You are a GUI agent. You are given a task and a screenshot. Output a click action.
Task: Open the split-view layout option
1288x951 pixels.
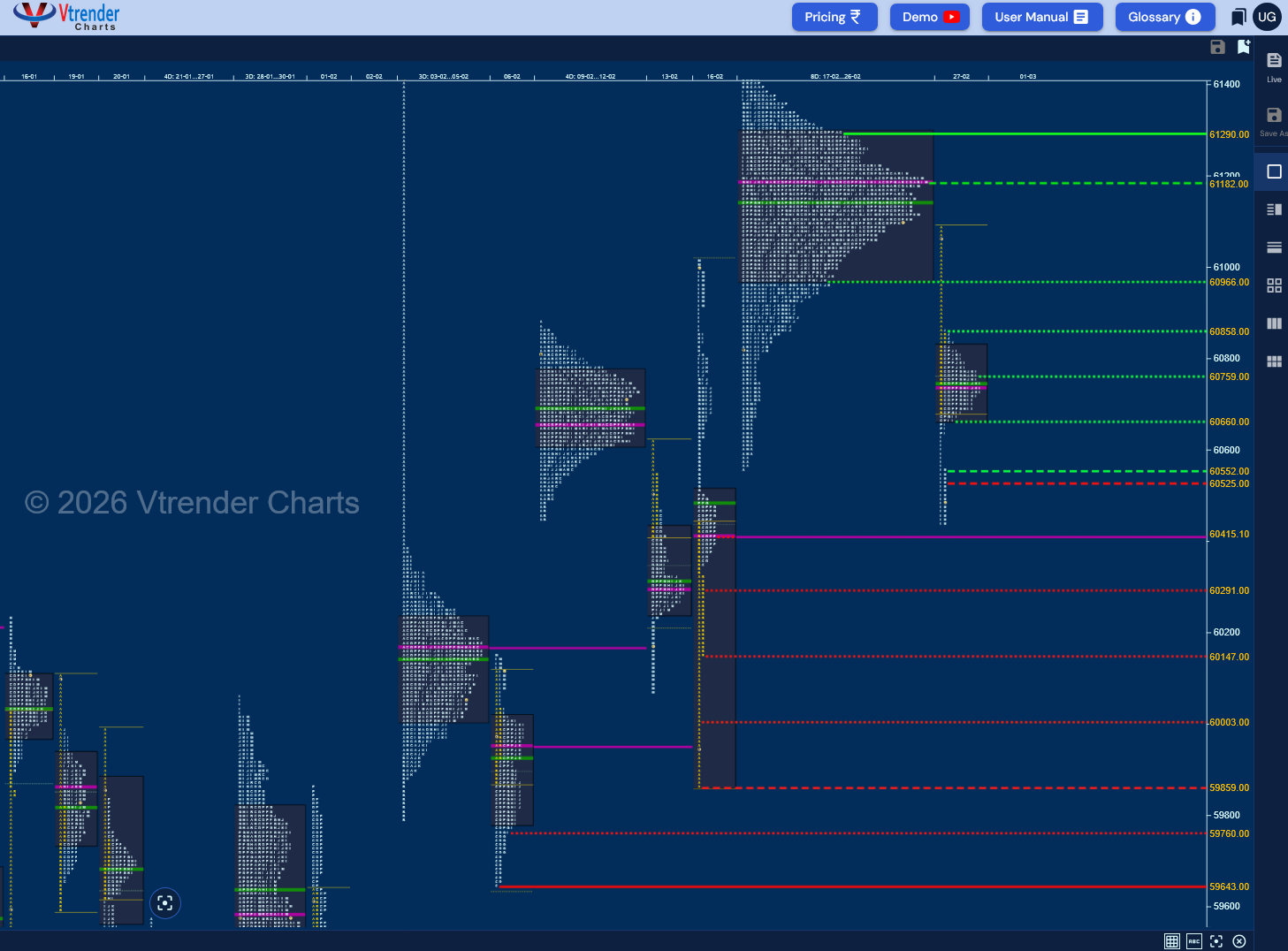click(x=1273, y=209)
